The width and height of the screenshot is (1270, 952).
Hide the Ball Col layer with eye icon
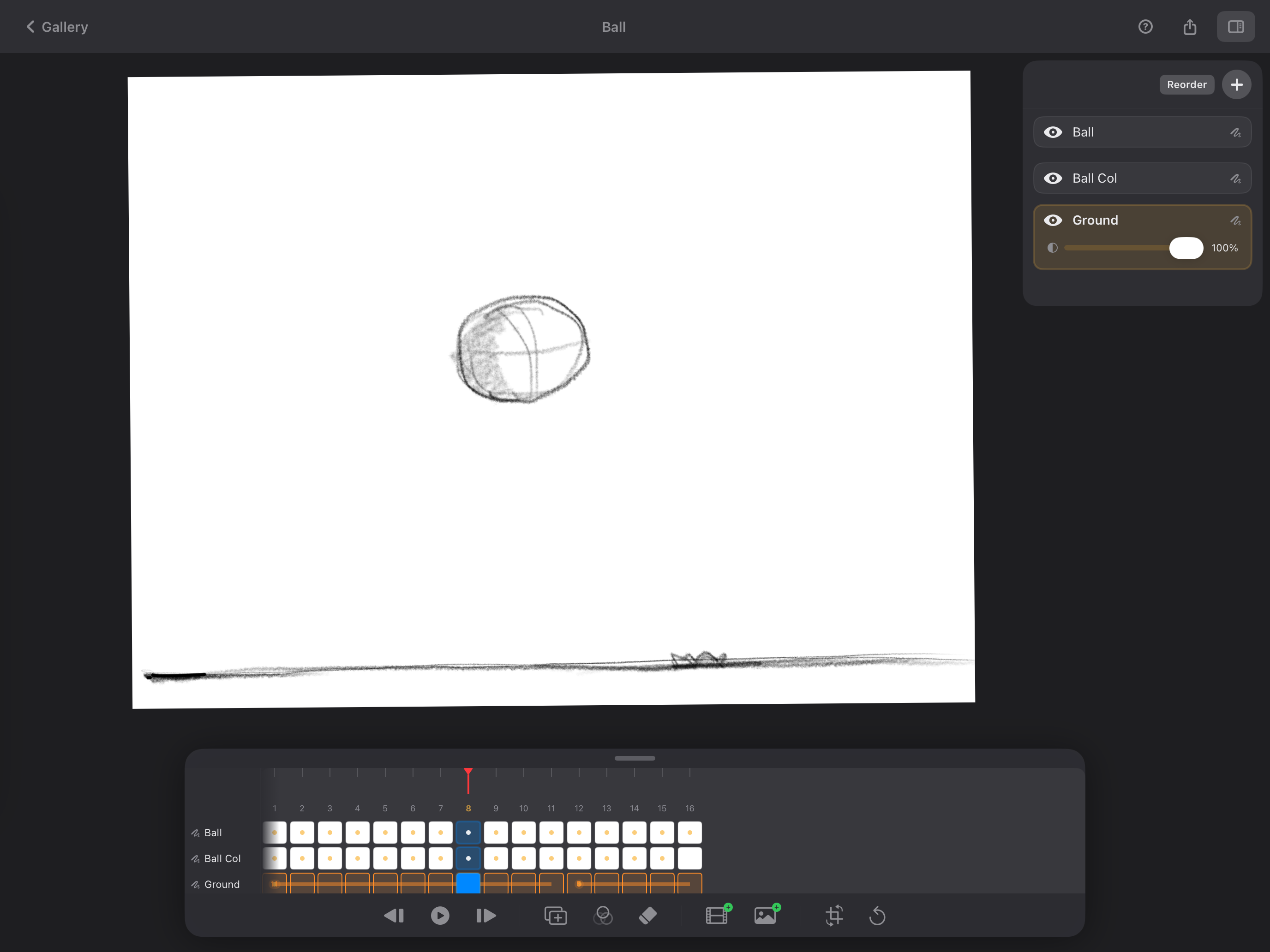(x=1052, y=178)
